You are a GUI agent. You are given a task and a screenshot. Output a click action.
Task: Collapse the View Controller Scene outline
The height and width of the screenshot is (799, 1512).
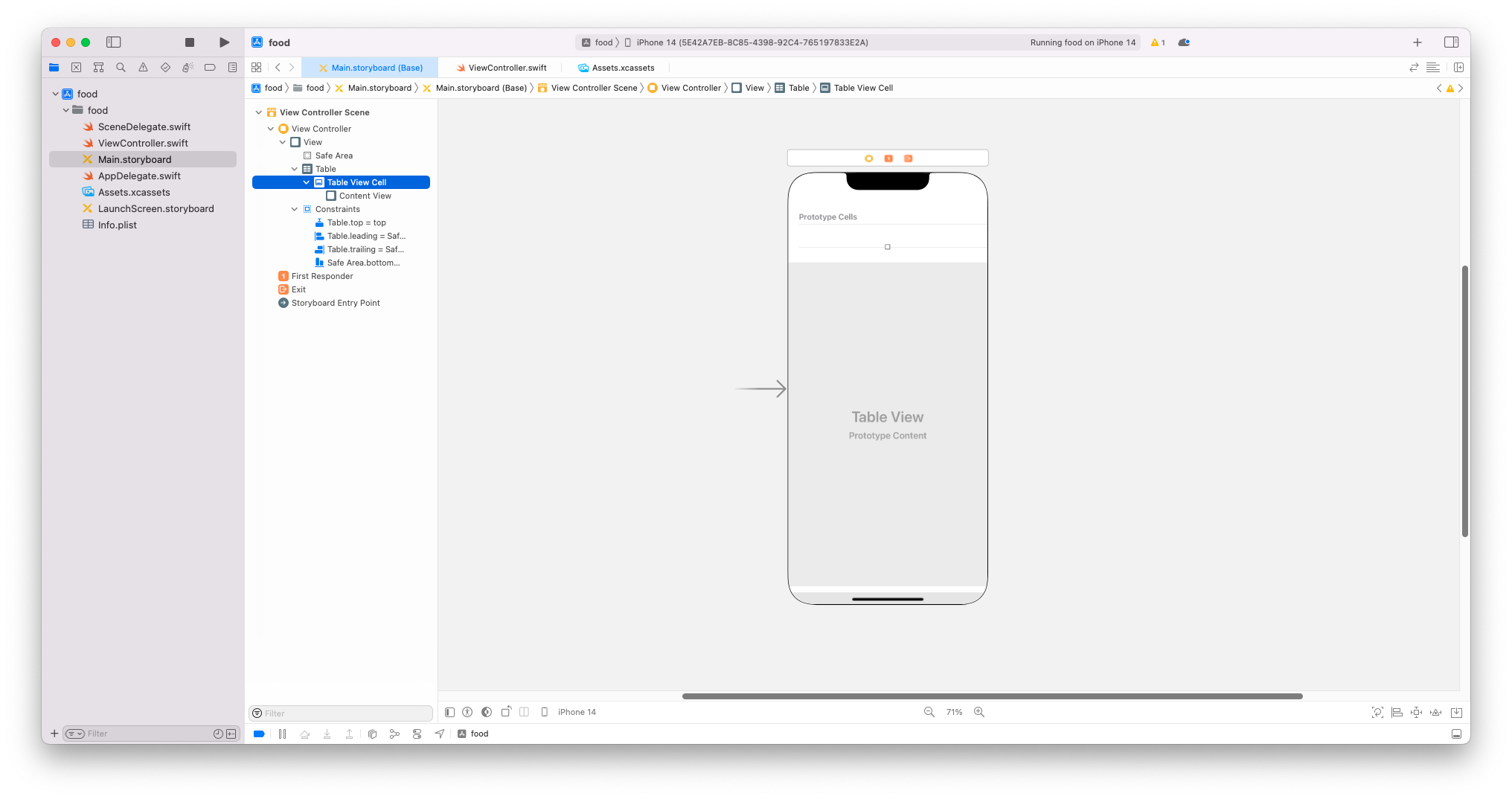[259, 112]
